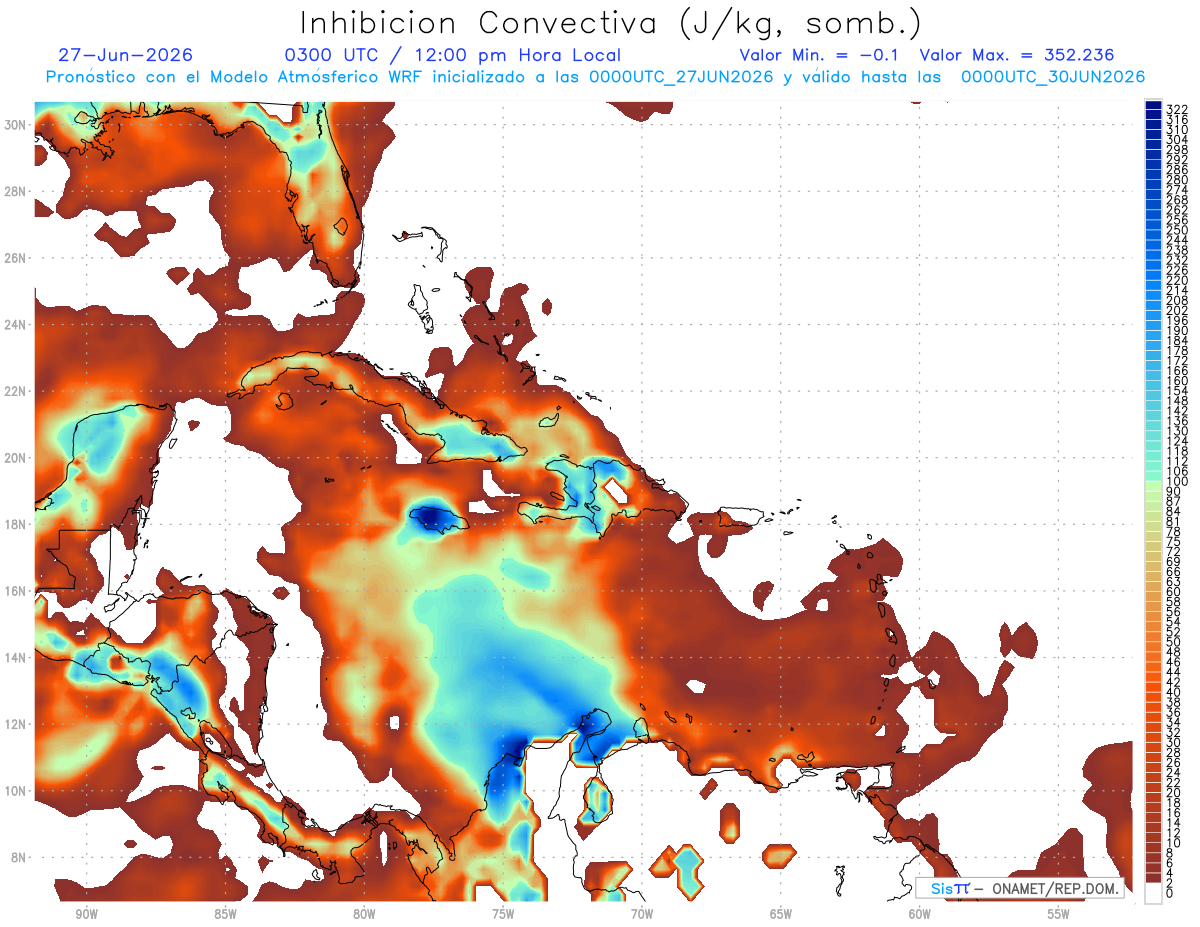Click the '30N' latitude label
Screen dimensions: 1200x927
pos(16,125)
